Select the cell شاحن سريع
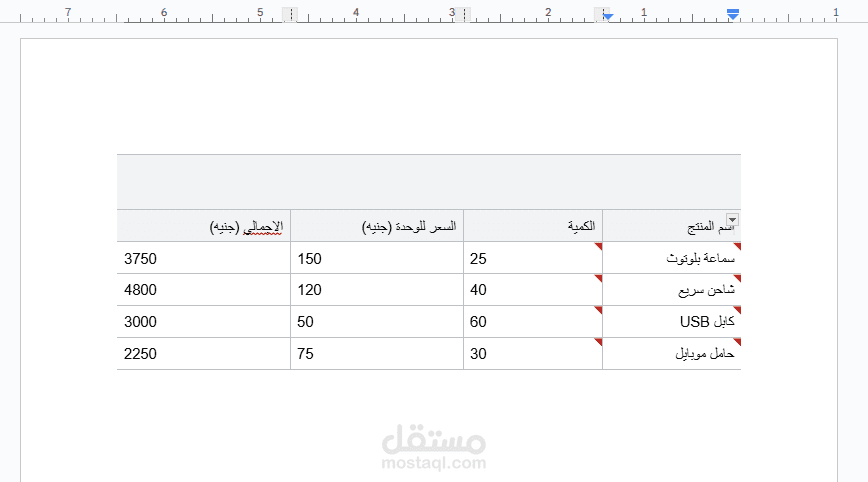This screenshot has height=482, width=868. (671, 290)
